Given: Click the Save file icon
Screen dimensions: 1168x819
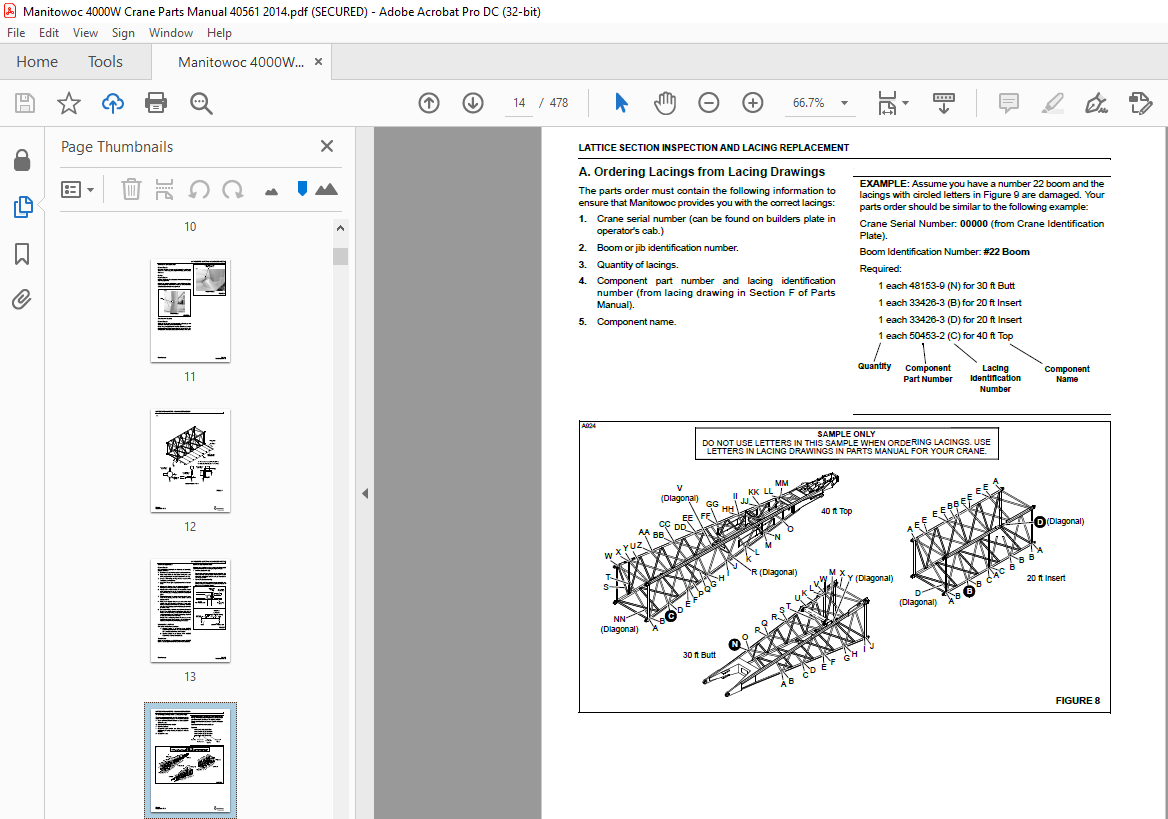Looking at the screenshot, I should 25,103.
